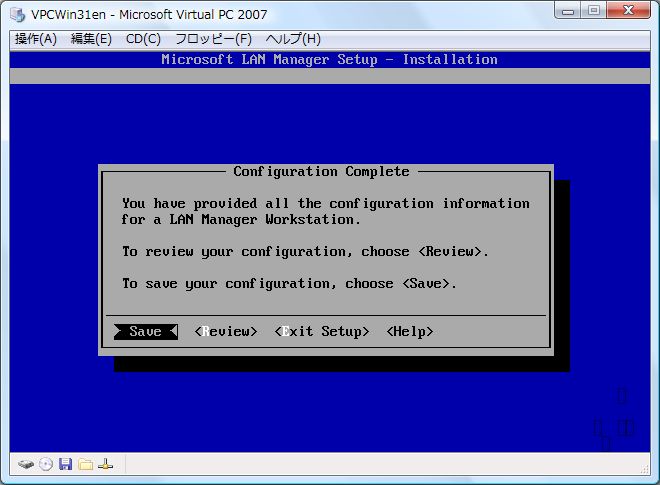Click the 'Microsoft LAN Manager Setup - Installation' header

[329, 59]
